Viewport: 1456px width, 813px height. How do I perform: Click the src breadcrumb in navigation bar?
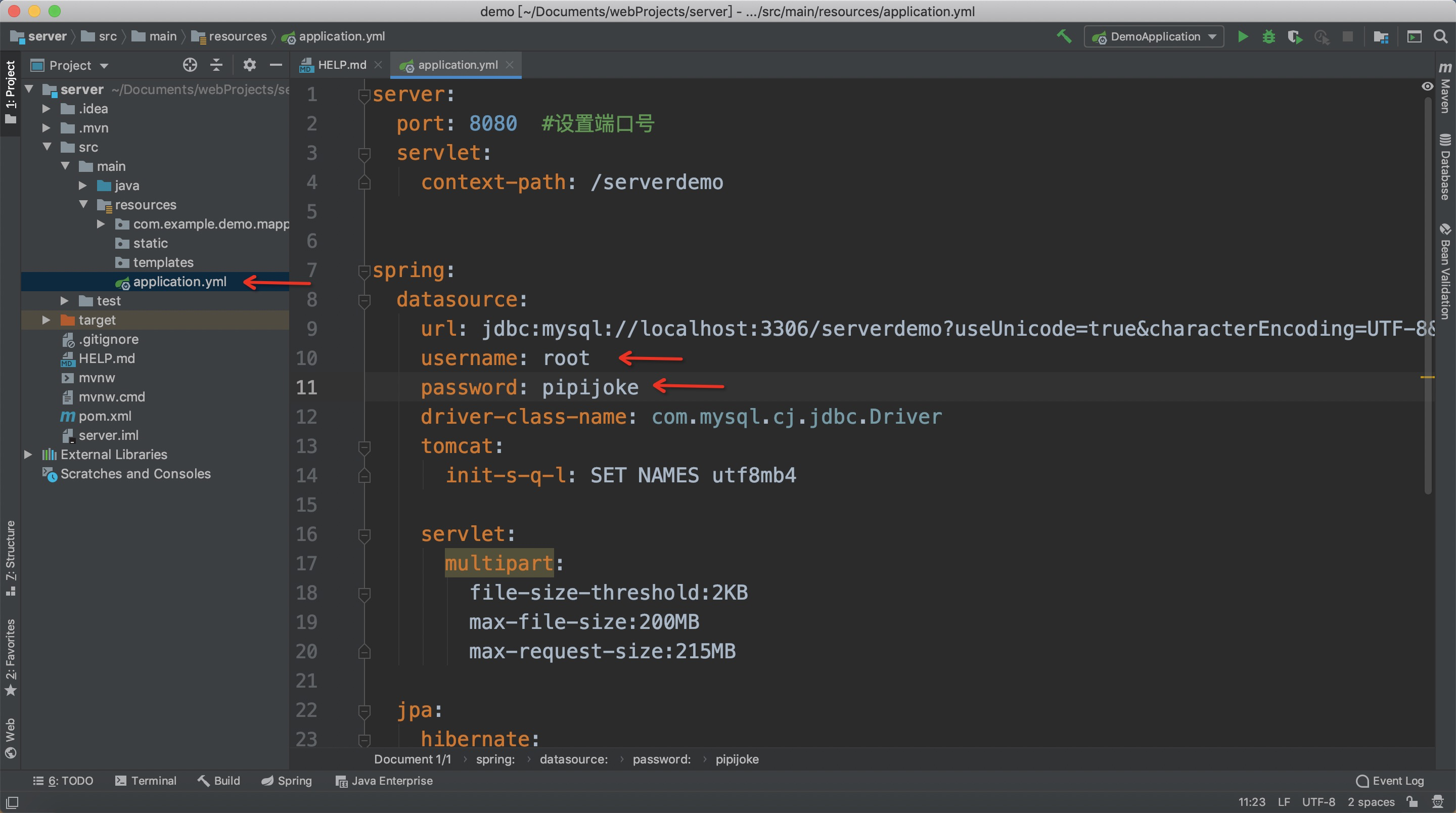(x=99, y=37)
